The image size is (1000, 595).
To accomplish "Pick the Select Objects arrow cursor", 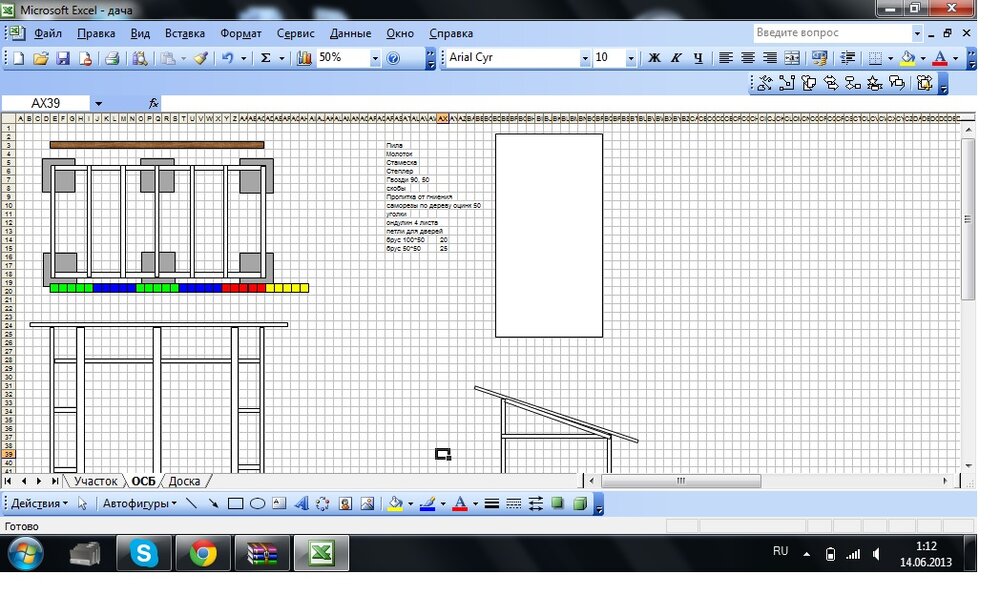I will click(x=82, y=503).
